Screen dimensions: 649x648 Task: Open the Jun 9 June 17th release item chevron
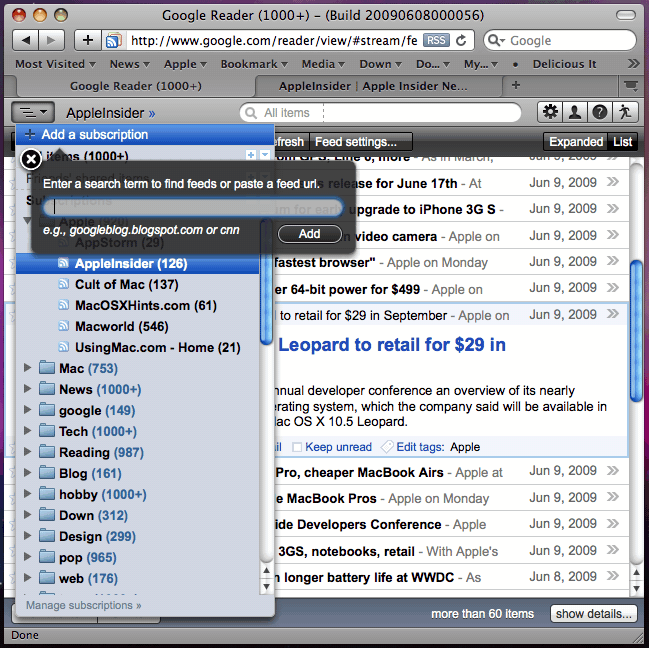coord(613,182)
